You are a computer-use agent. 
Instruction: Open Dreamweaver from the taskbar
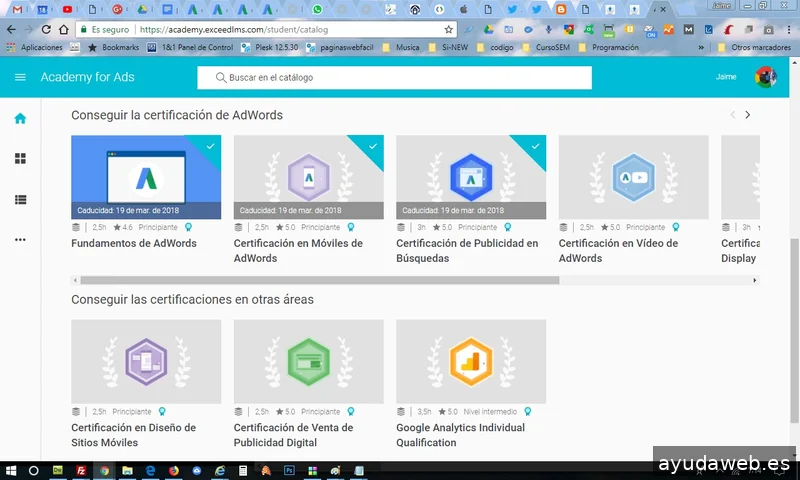(x=58, y=470)
